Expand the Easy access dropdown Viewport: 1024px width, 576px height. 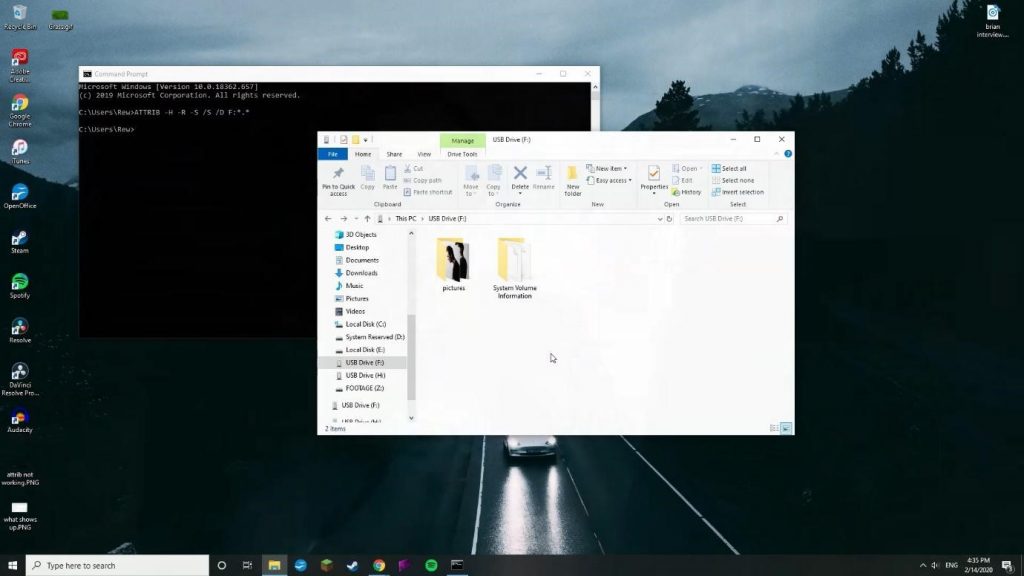[609, 180]
